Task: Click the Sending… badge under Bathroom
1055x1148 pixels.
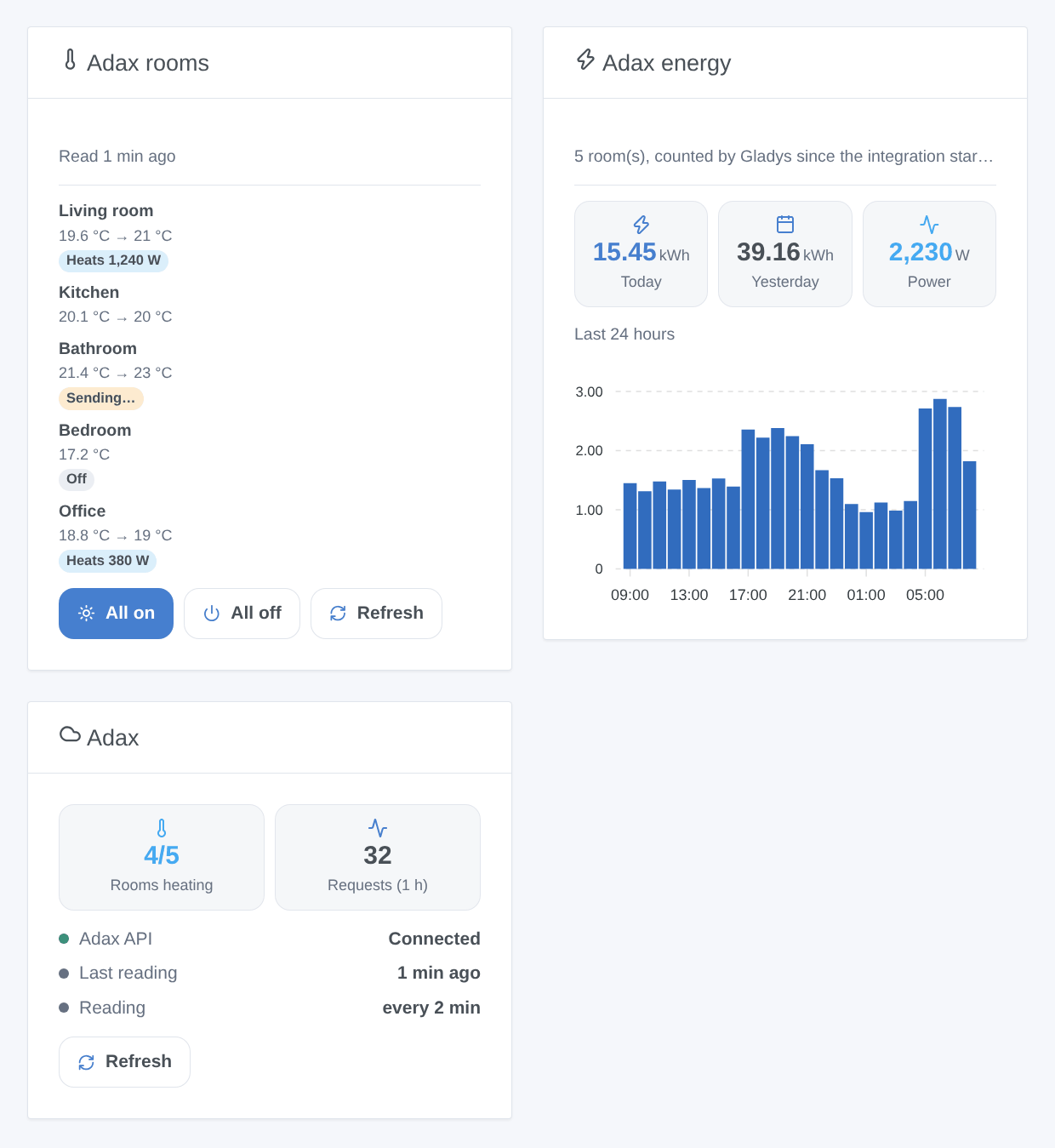Action: (100, 398)
